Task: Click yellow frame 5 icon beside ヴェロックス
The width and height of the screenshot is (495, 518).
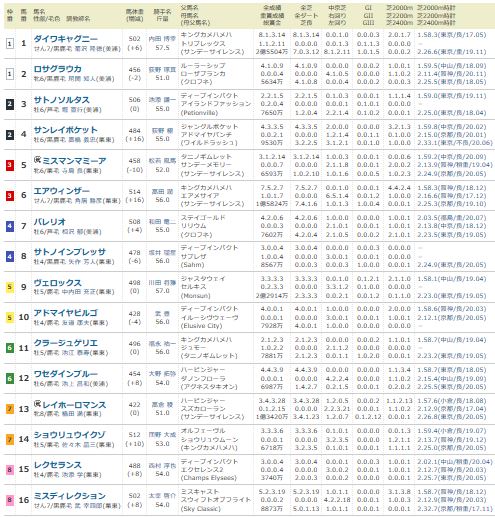Action: pos(10,287)
